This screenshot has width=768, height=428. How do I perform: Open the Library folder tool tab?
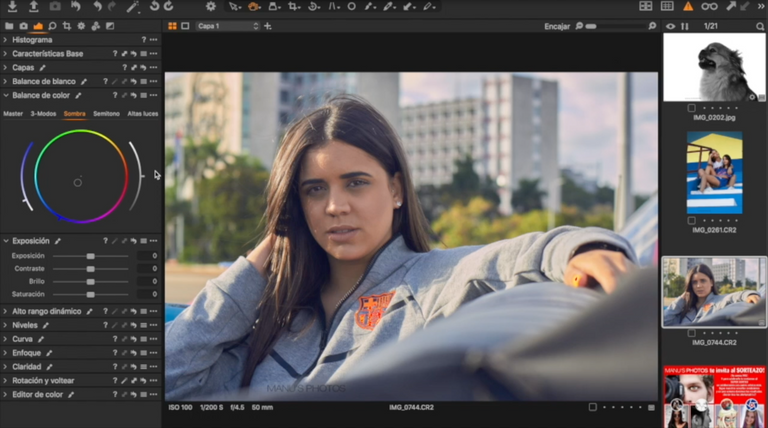tap(9, 26)
